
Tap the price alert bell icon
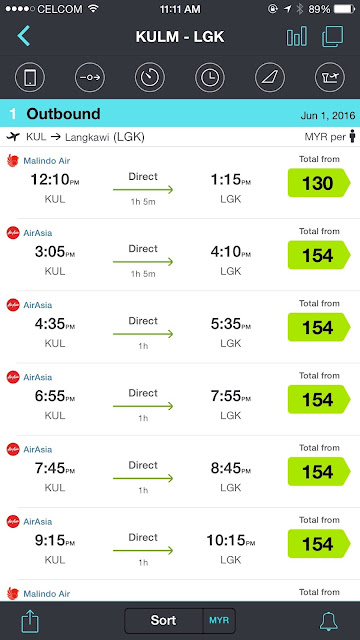[329, 621]
